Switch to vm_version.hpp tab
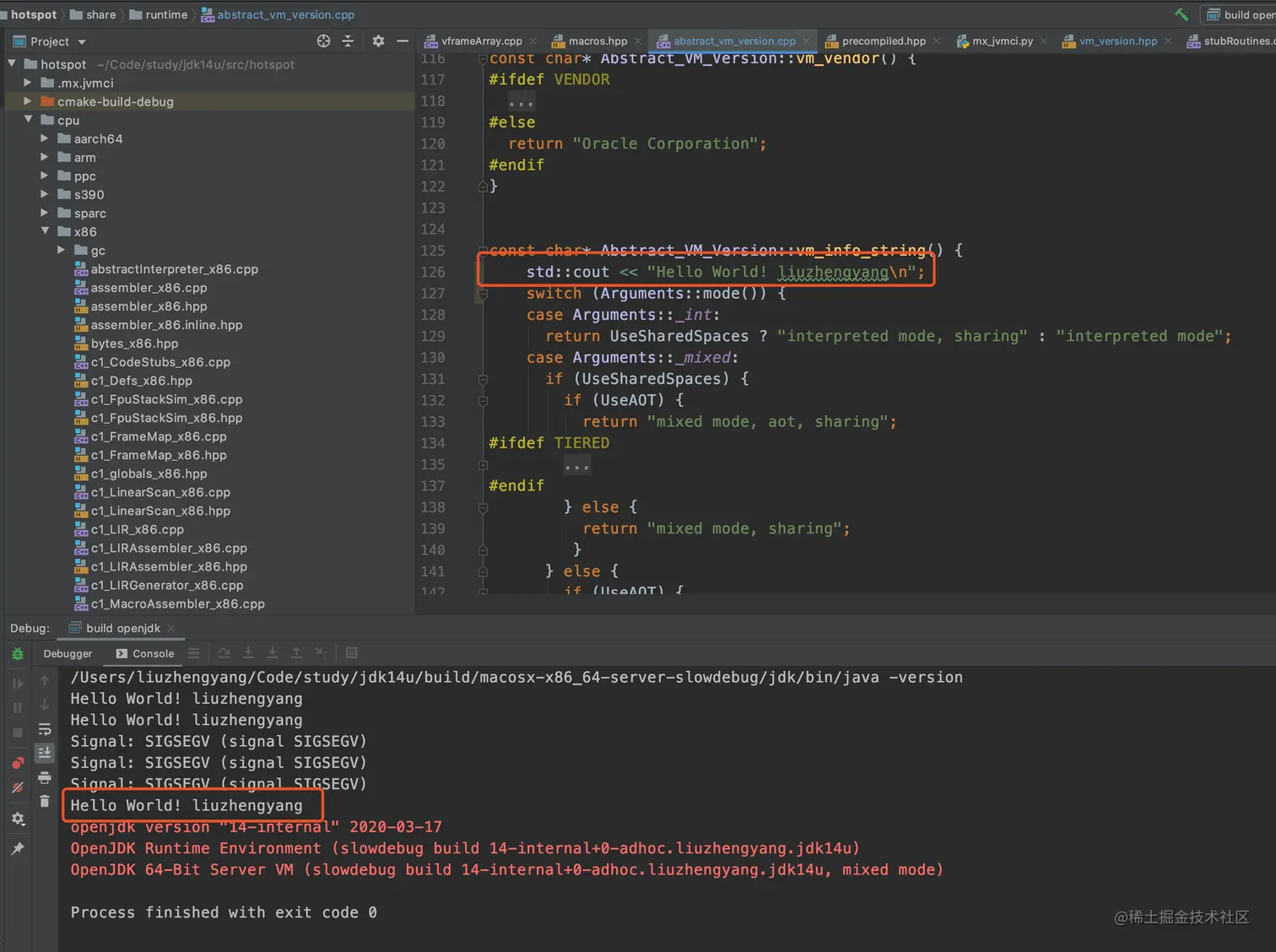Image resolution: width=1276 pixels, height=952 pixels. click(x=1118, y=41)
